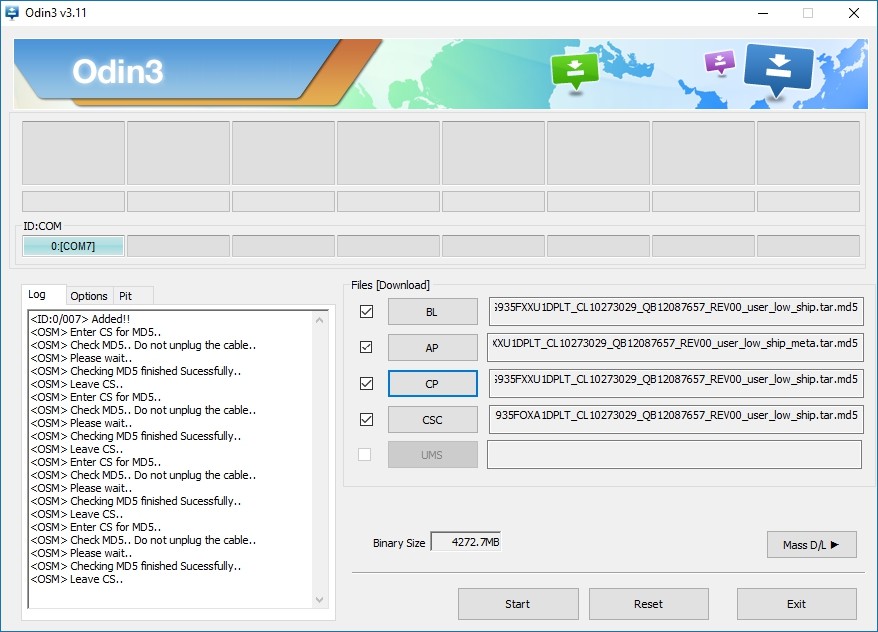Select the Log tab
The width and height of the screenshot is (878, 632).
click(37, 295)
